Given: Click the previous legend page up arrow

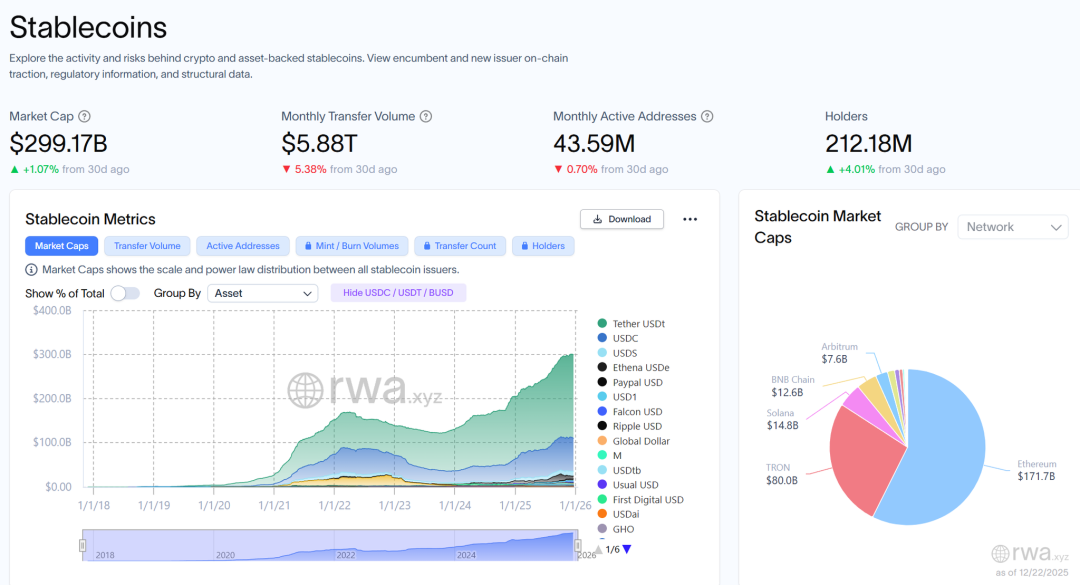Looking at the screenshot, I should pos(599,549).
